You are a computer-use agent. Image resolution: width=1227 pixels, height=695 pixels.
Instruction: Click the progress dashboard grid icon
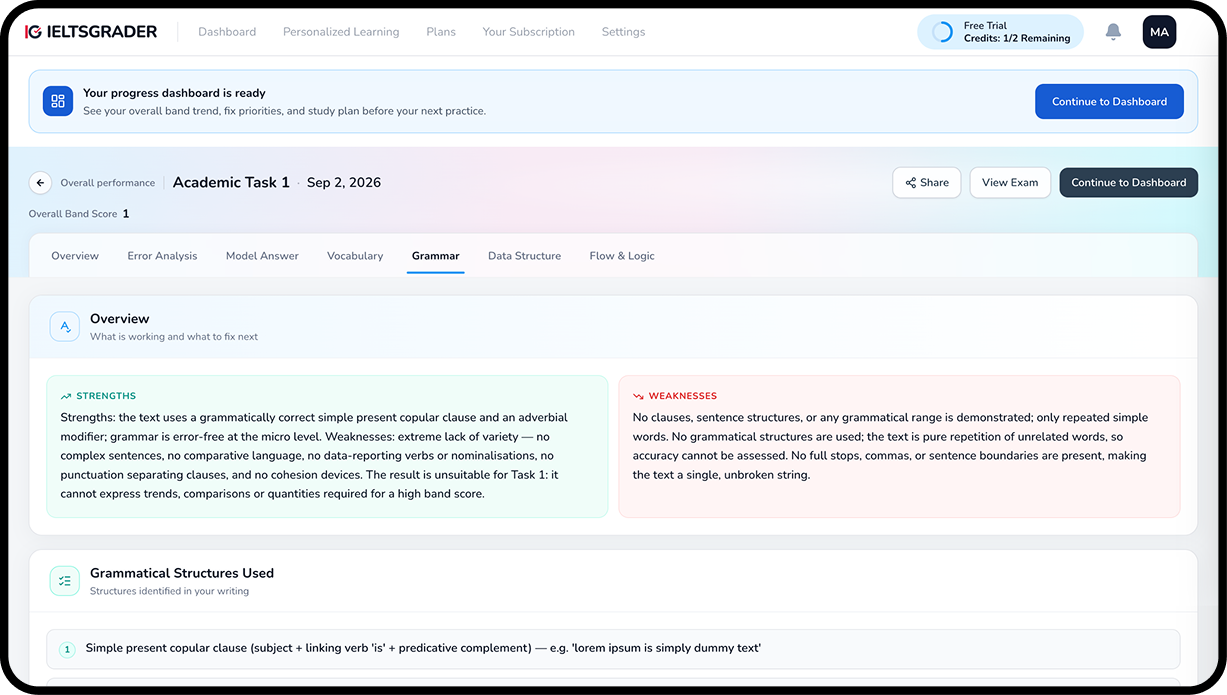coord(58,101)
